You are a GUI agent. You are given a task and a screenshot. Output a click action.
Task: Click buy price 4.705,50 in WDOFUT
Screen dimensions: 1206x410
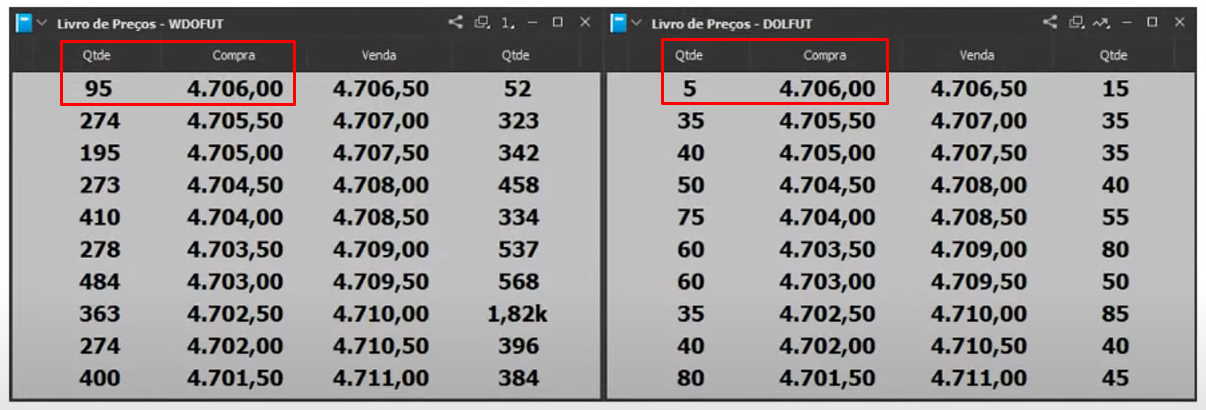[x=235, y=121]
